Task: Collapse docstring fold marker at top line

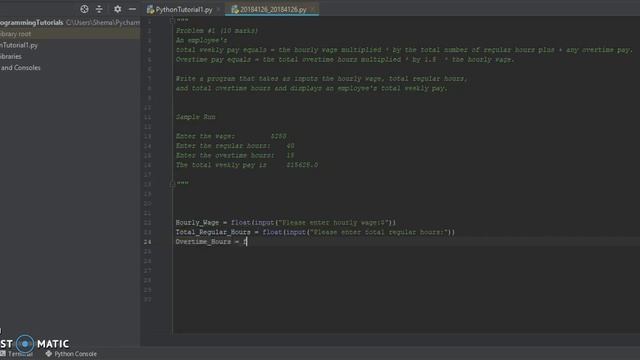Action: click(x=172, y=20)
